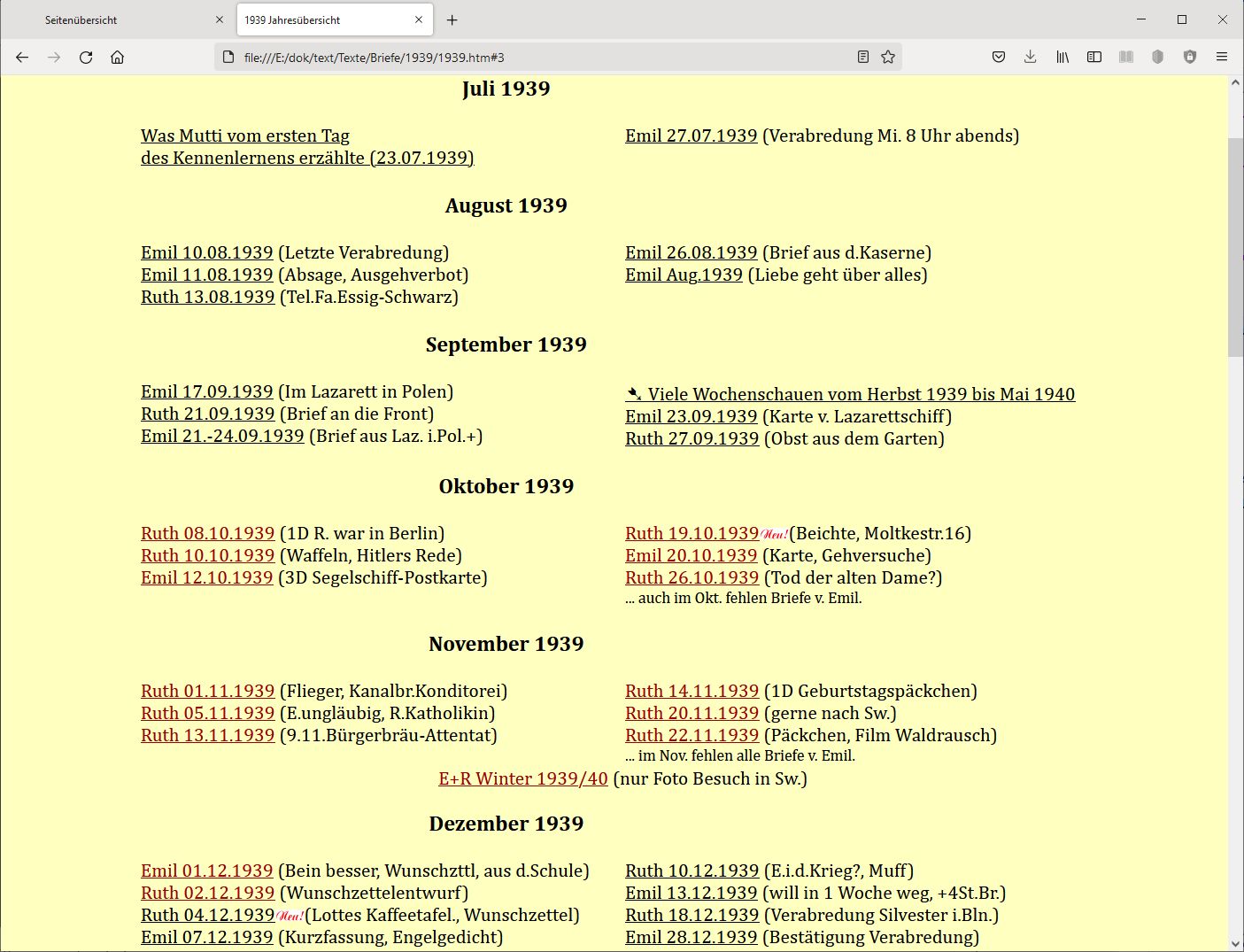Image resolution: width=1244 pixels, height=952 pixels.
Task: Open a new tab with plus button
Action: [452, 19]
